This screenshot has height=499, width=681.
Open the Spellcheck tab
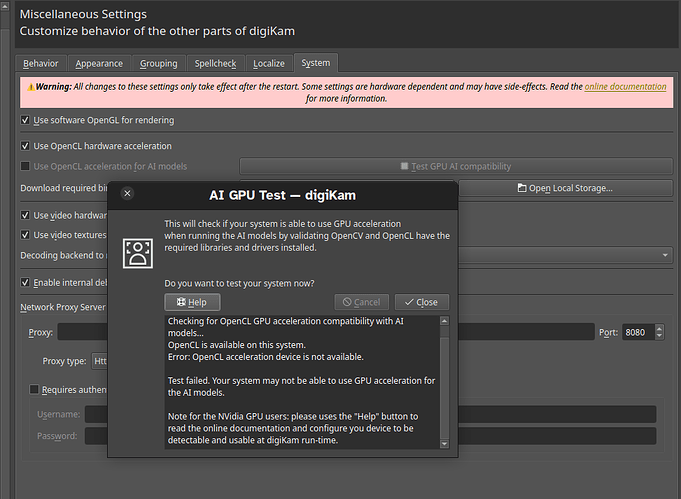point(215,63)
